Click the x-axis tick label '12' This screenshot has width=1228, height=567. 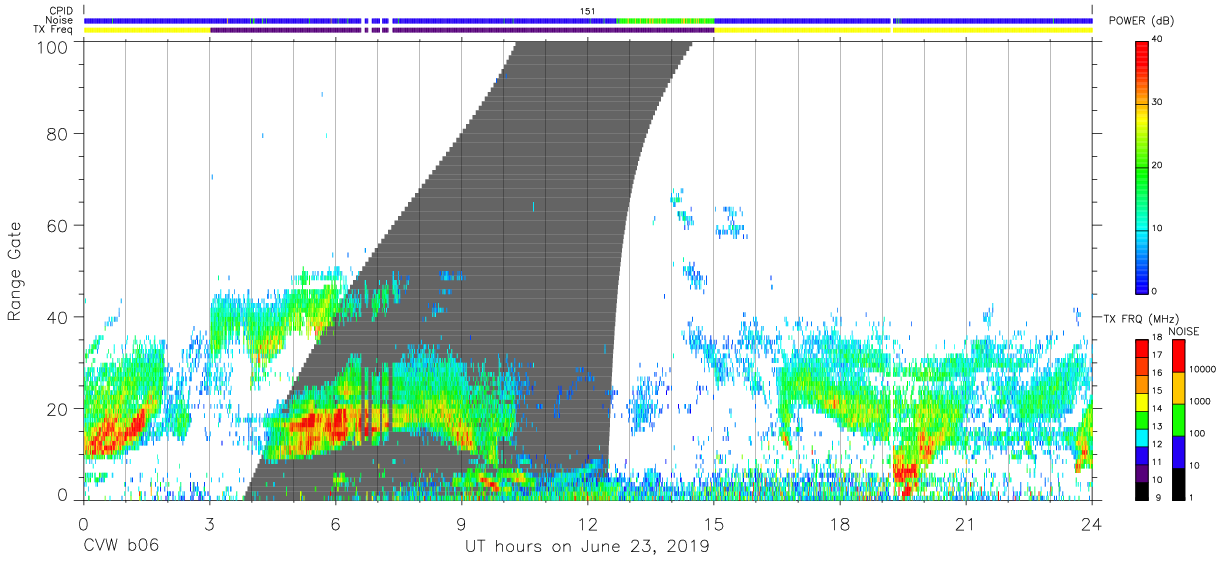click(x=588, y=523)
